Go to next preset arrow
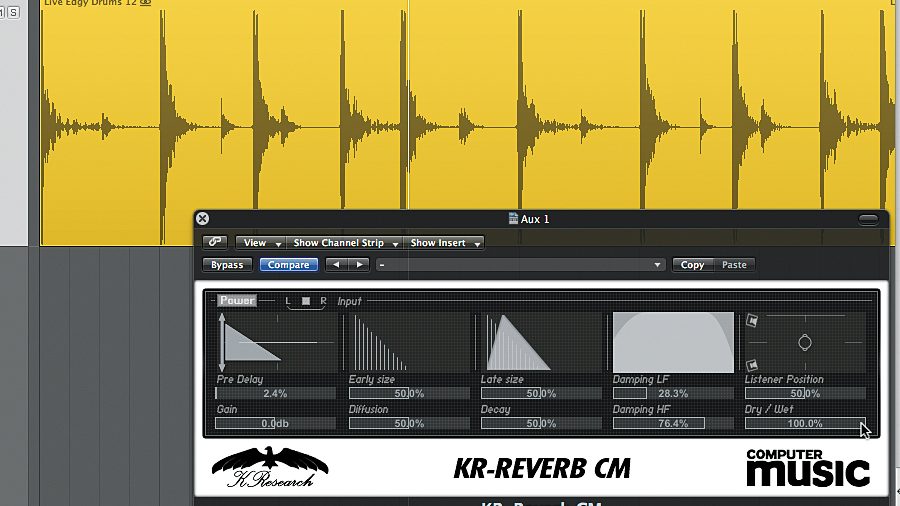 [x=359, y=264]
